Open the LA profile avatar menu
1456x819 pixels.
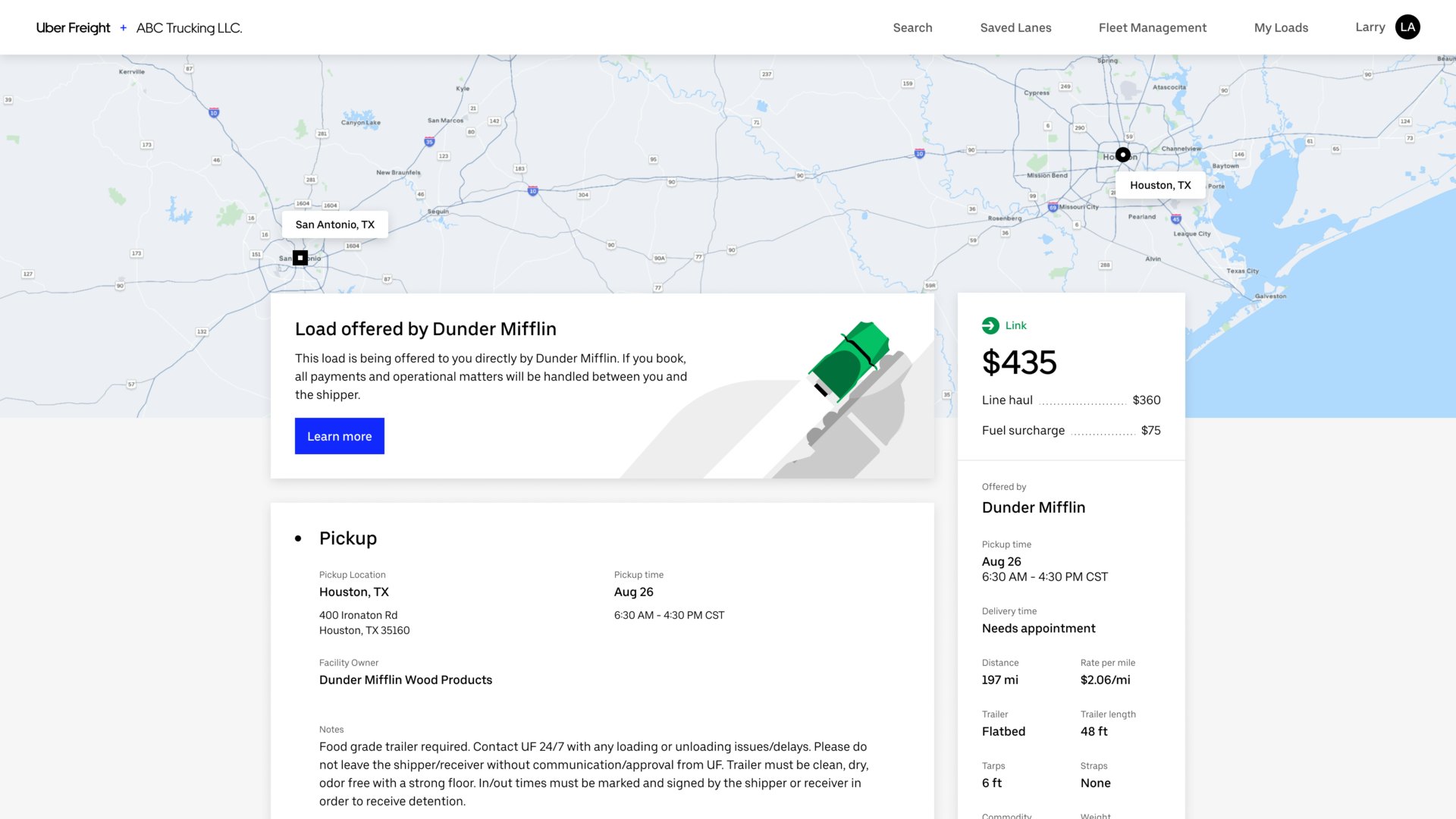point(1407,27)
